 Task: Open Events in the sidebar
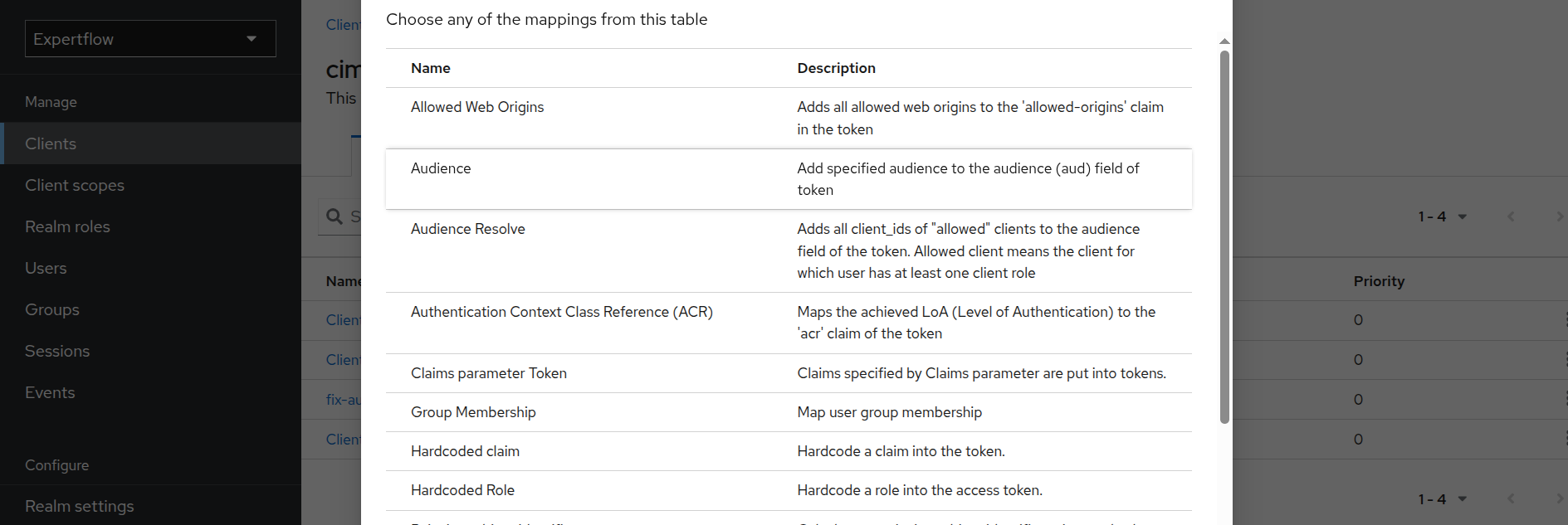tap(50, 392)
